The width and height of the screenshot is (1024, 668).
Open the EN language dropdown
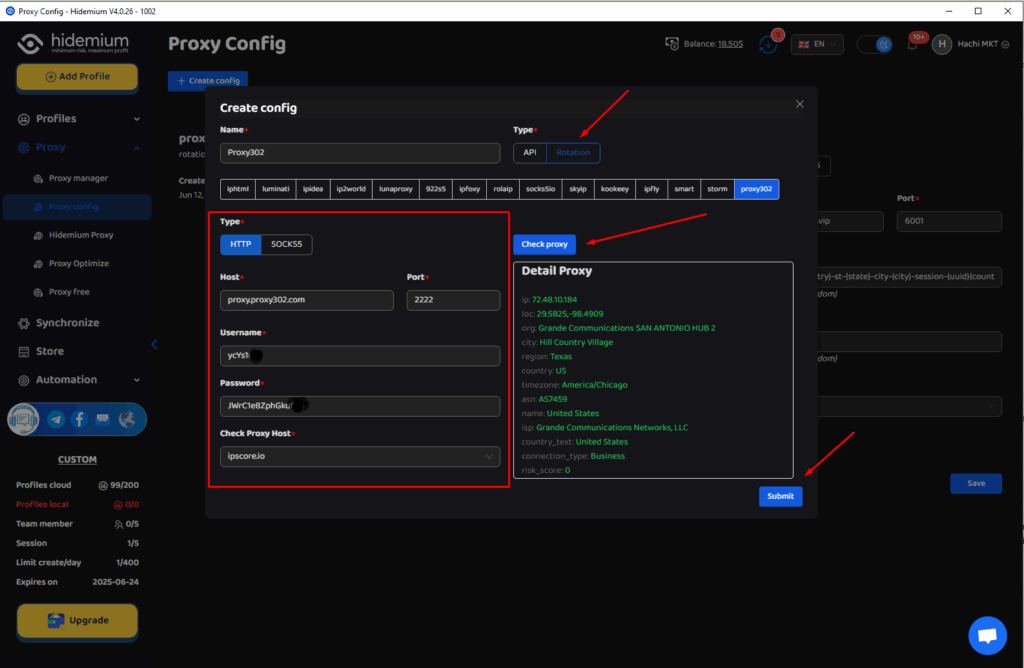pos(817,44)
